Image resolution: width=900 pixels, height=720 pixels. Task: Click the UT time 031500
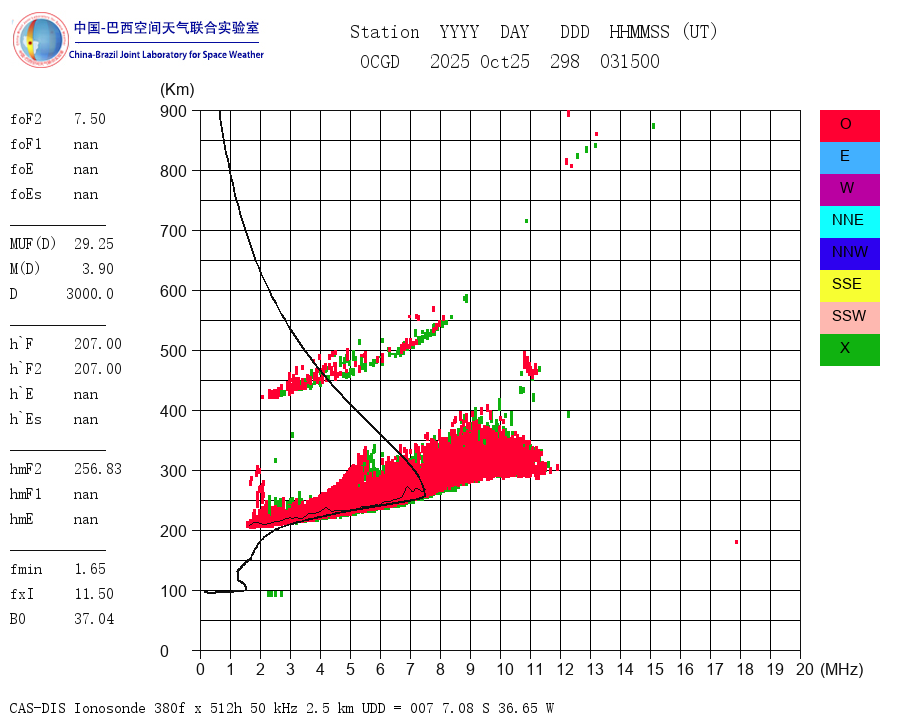pyautogui.click(x=630, y=61)
